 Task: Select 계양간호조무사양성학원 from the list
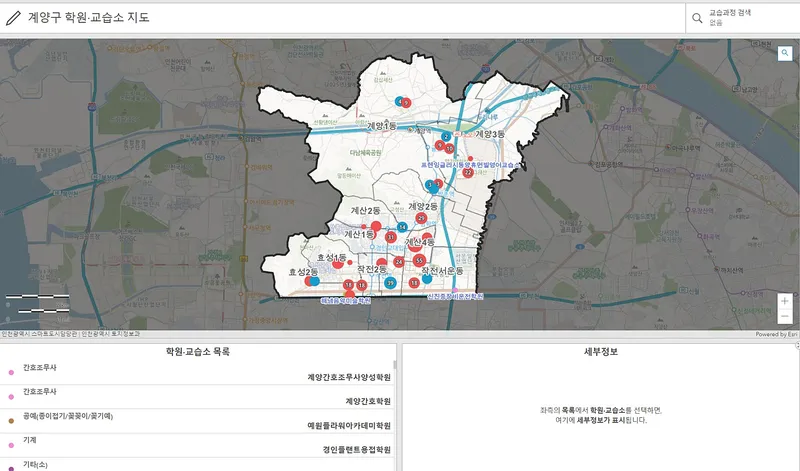pos(348,379)
